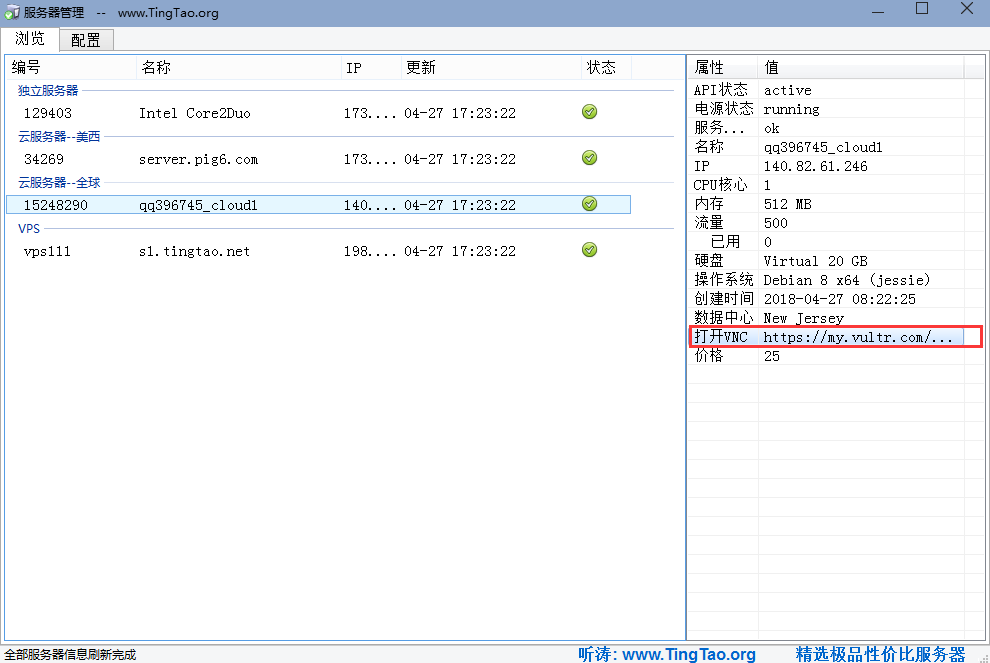990x663 pixels.
Task: Select the VPS group header
Action: click(x=29, y=229)
